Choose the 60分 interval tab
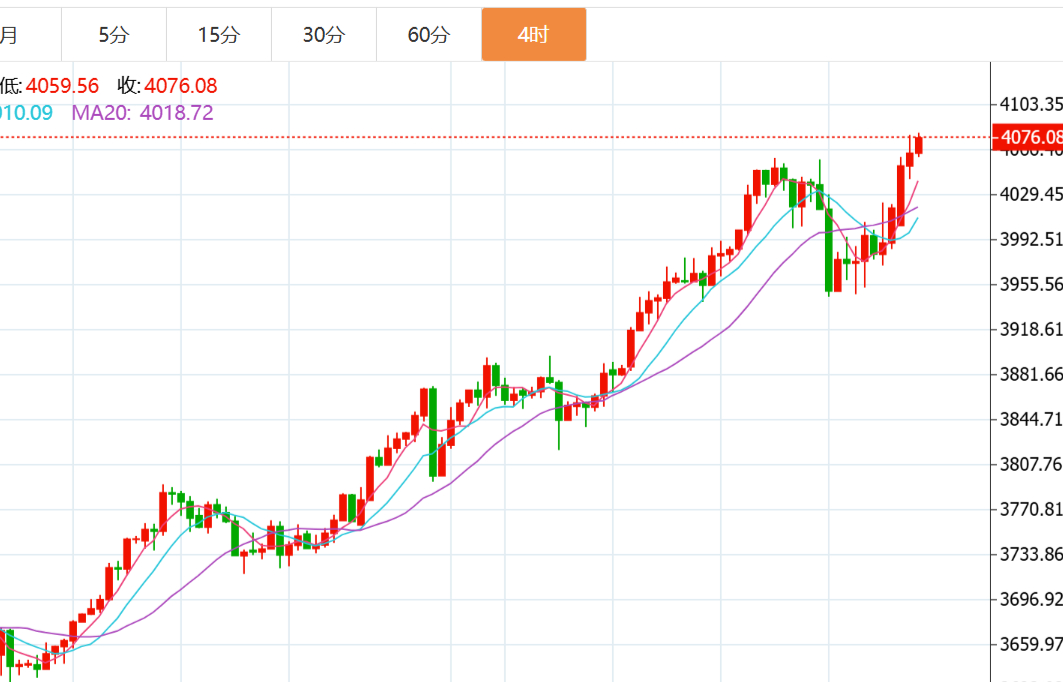Image resolution: width=1063 pixels, height=682 pixels. [x=429, y=35]
